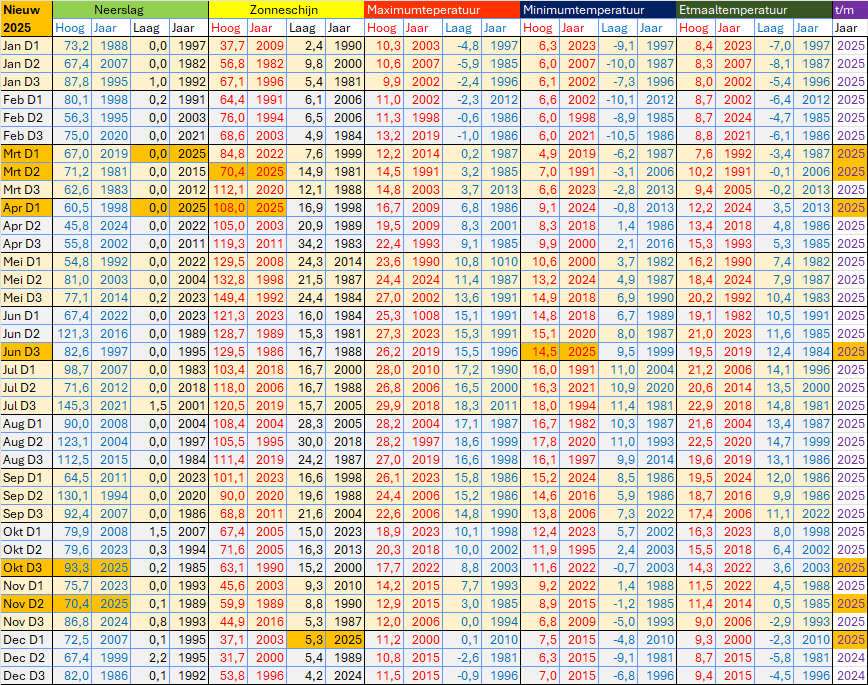Viewport: 868px width, 685px height.
Task: Select the 22,9 daily temperature in Jul D3
Action: tap(696, 405)
